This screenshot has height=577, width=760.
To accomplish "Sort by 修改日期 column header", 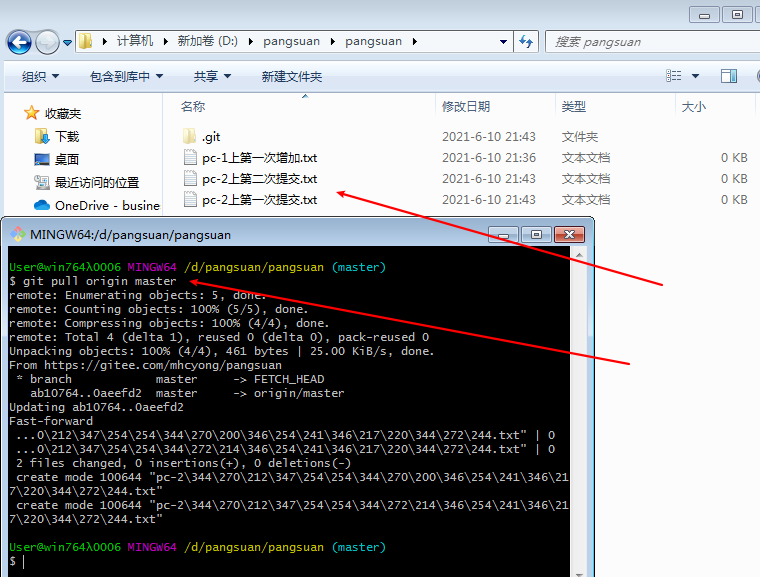I will click(x=466, y=106).
